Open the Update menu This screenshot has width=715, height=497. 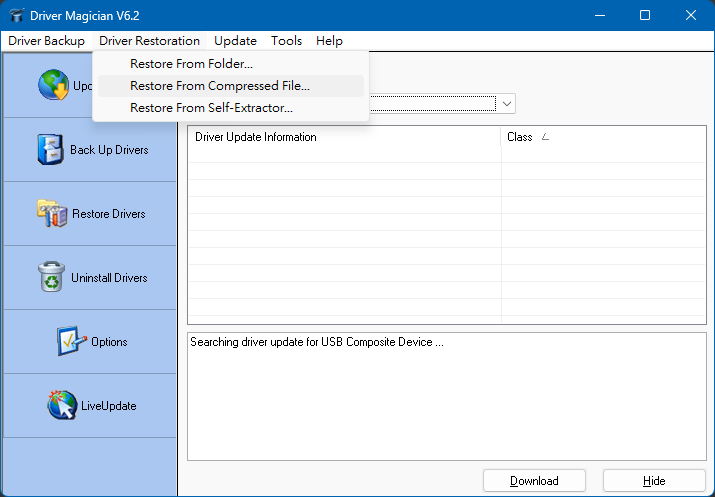[235, 41]
